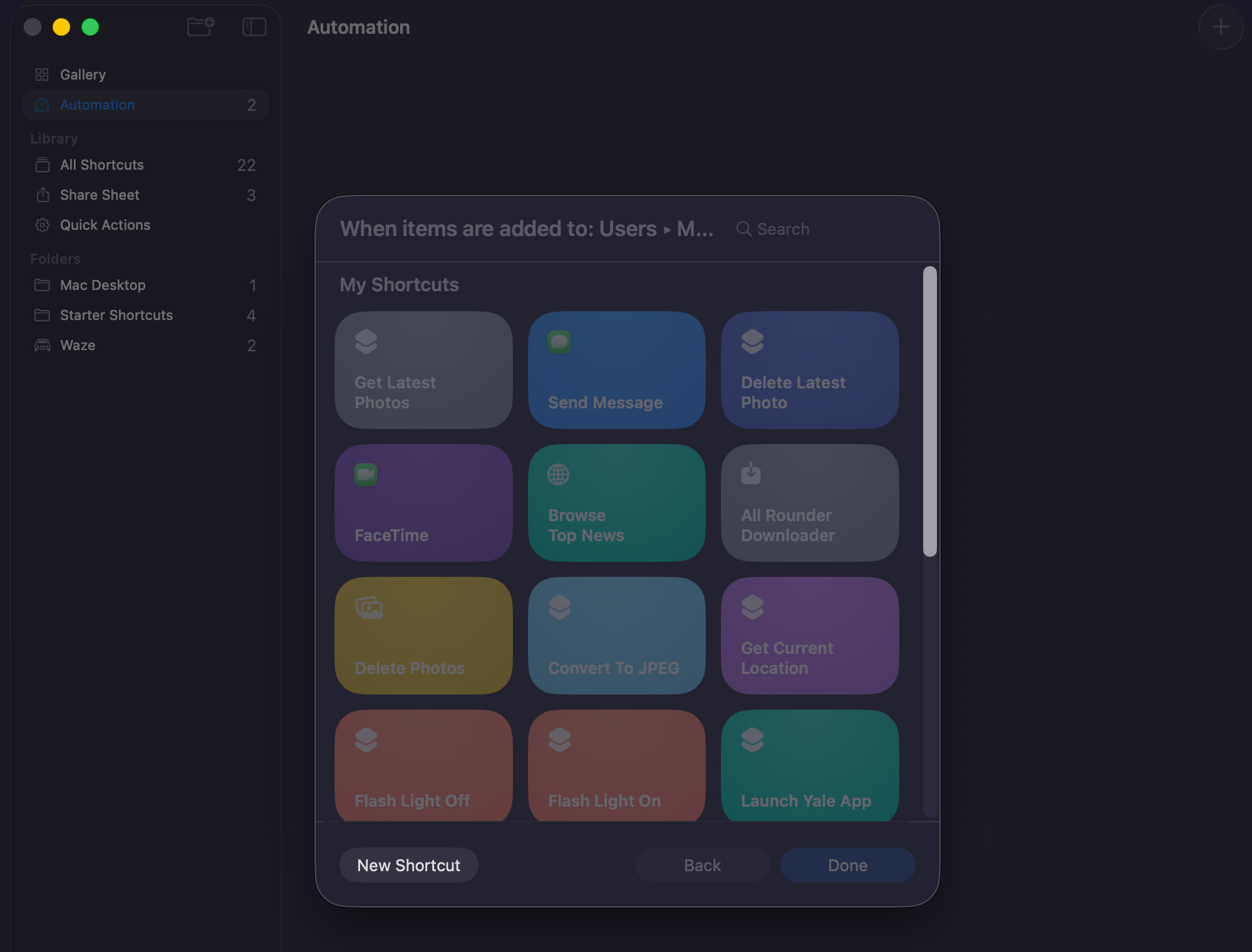Open All Shortcuts from the Library
This screenshot has width=1252, height=952.
click(102, 165)
